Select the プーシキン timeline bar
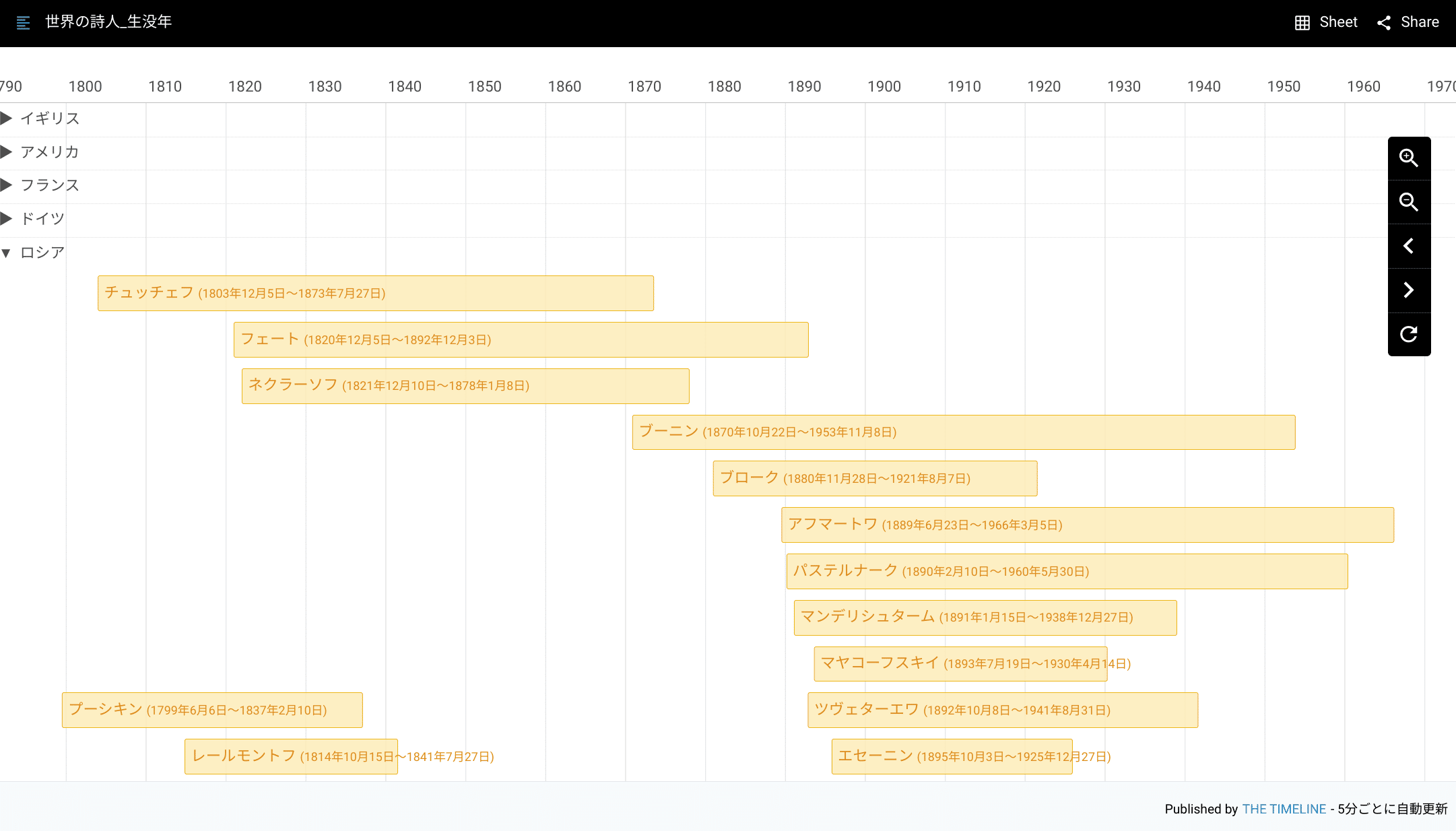Image resolution: width=1456 pixels, height=831 pixels. 212,710
